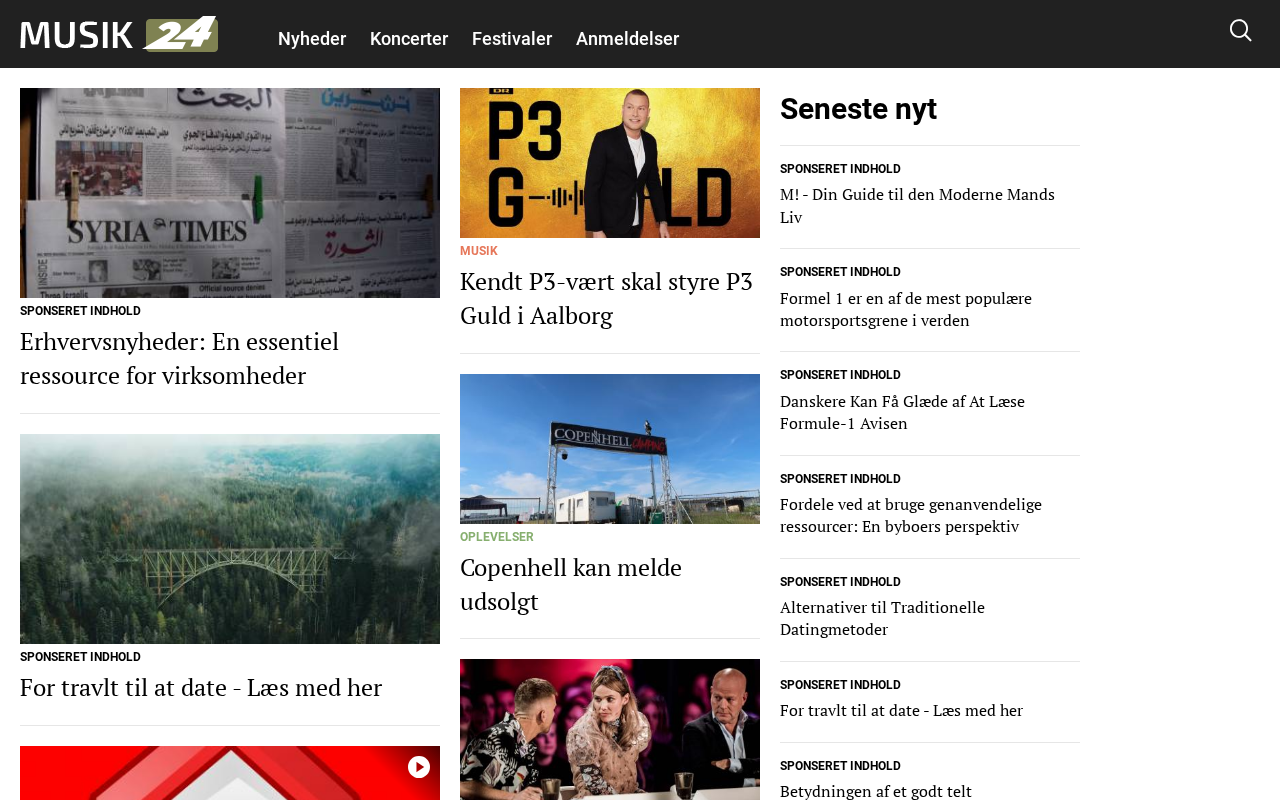Viewport: 1280px width, 800px height.
Task: Read 'Copenhell kan melde udsolgt' article
Action: point(571,584)
